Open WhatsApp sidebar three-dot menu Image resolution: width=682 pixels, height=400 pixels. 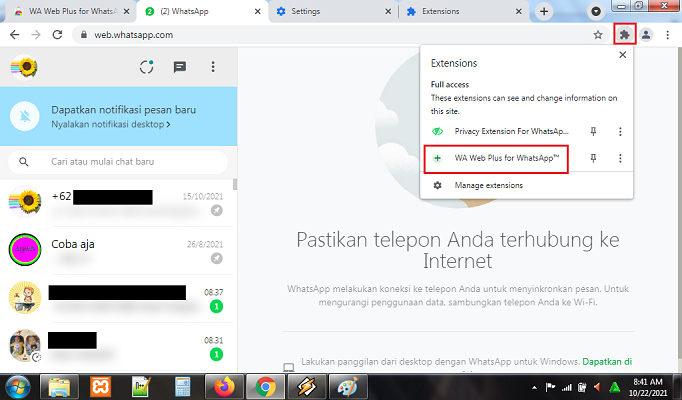coord(213,67)
